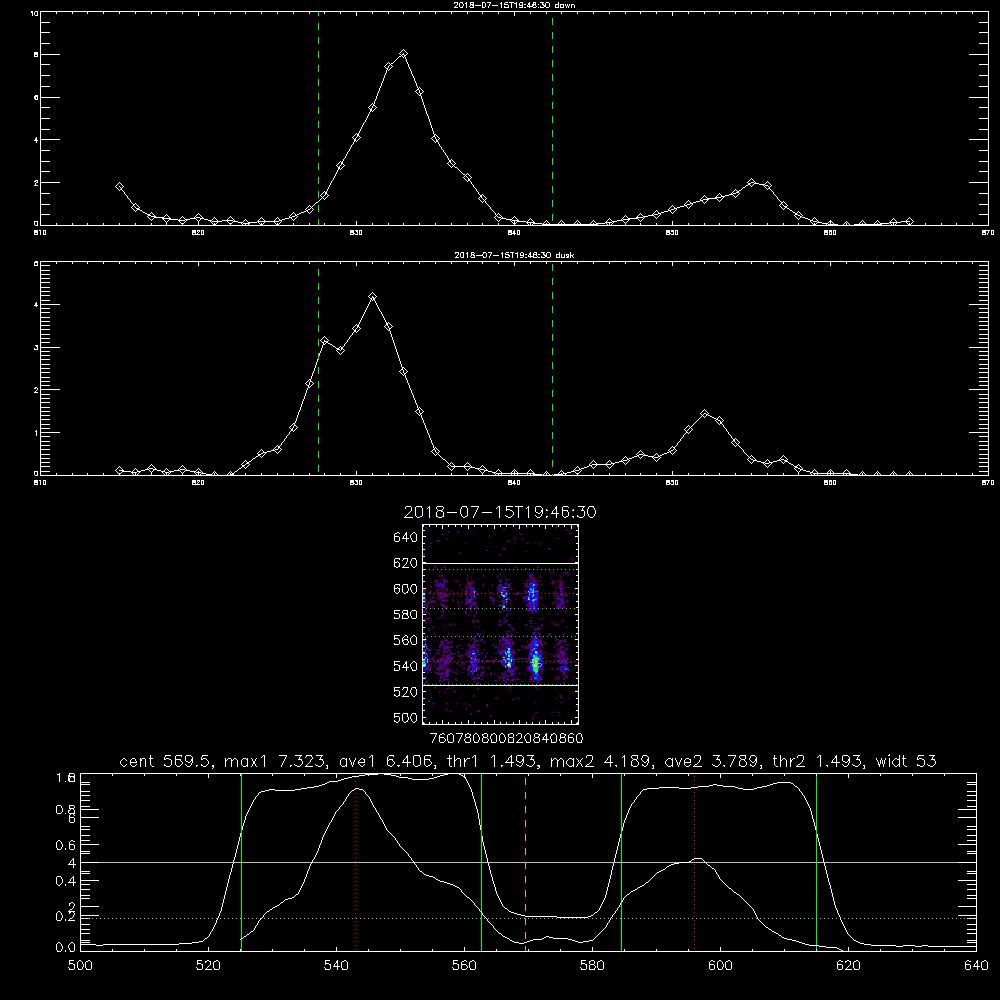Screen dimensions: 1000x1000
Task: Click the green vertical line near 584 in bottom plot
Action: [621, 862]
